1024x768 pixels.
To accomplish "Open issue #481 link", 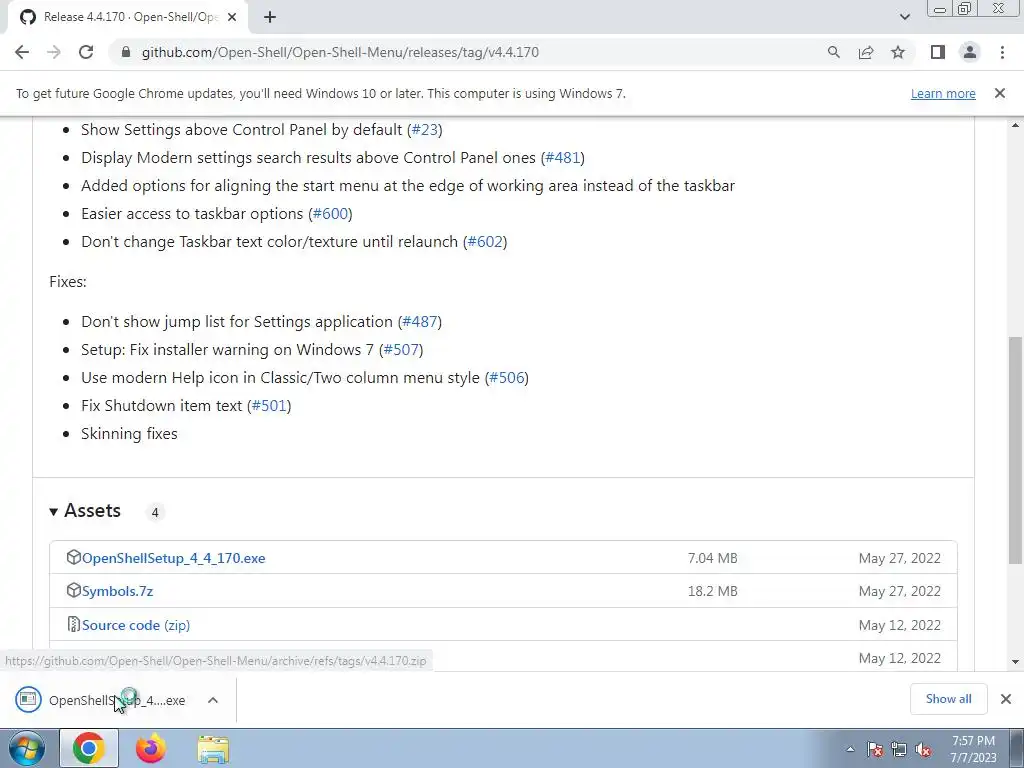I will pyautogui.click(x=562, y=157).
